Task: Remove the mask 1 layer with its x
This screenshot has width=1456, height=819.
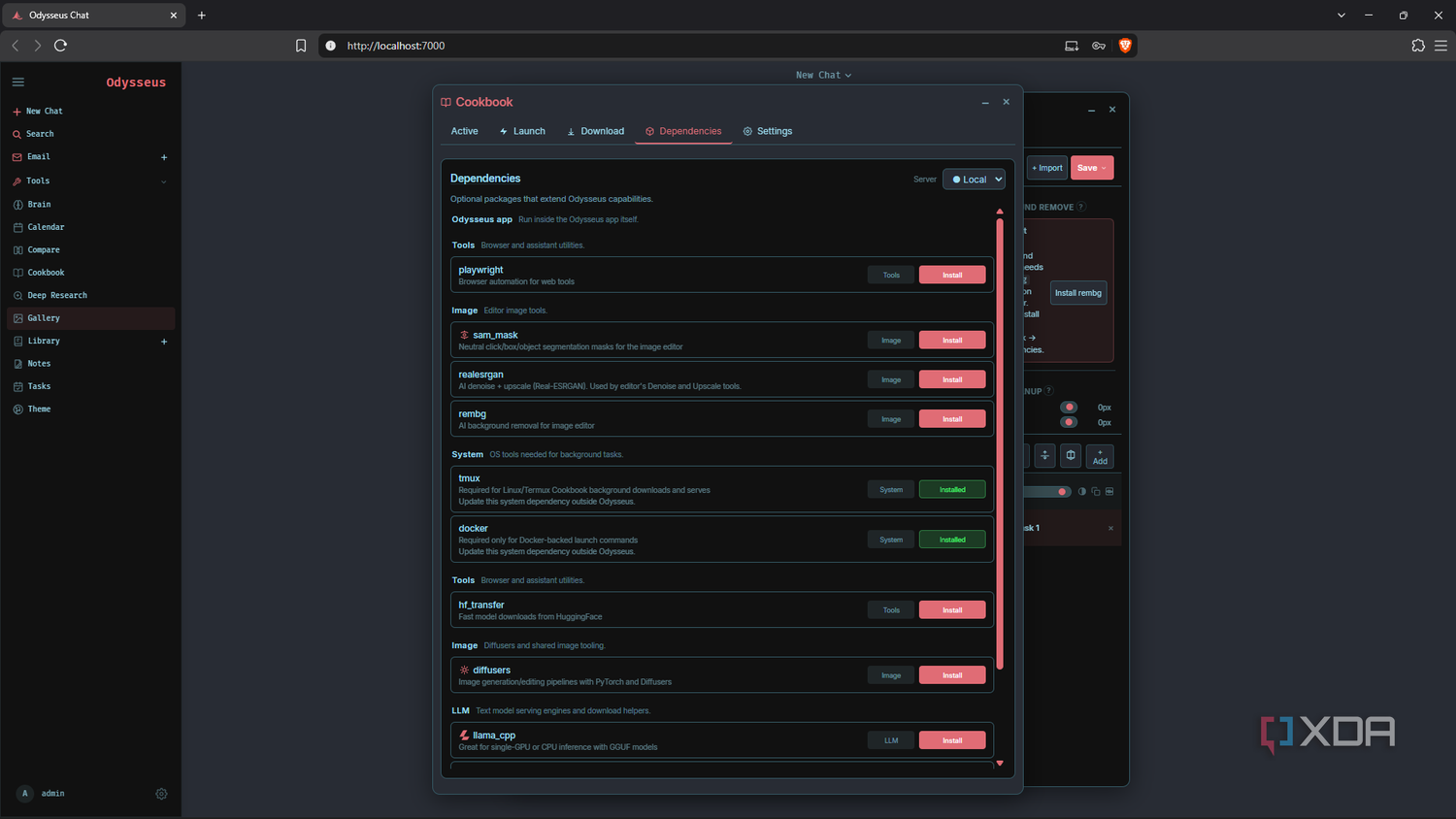Action: 1110,528
